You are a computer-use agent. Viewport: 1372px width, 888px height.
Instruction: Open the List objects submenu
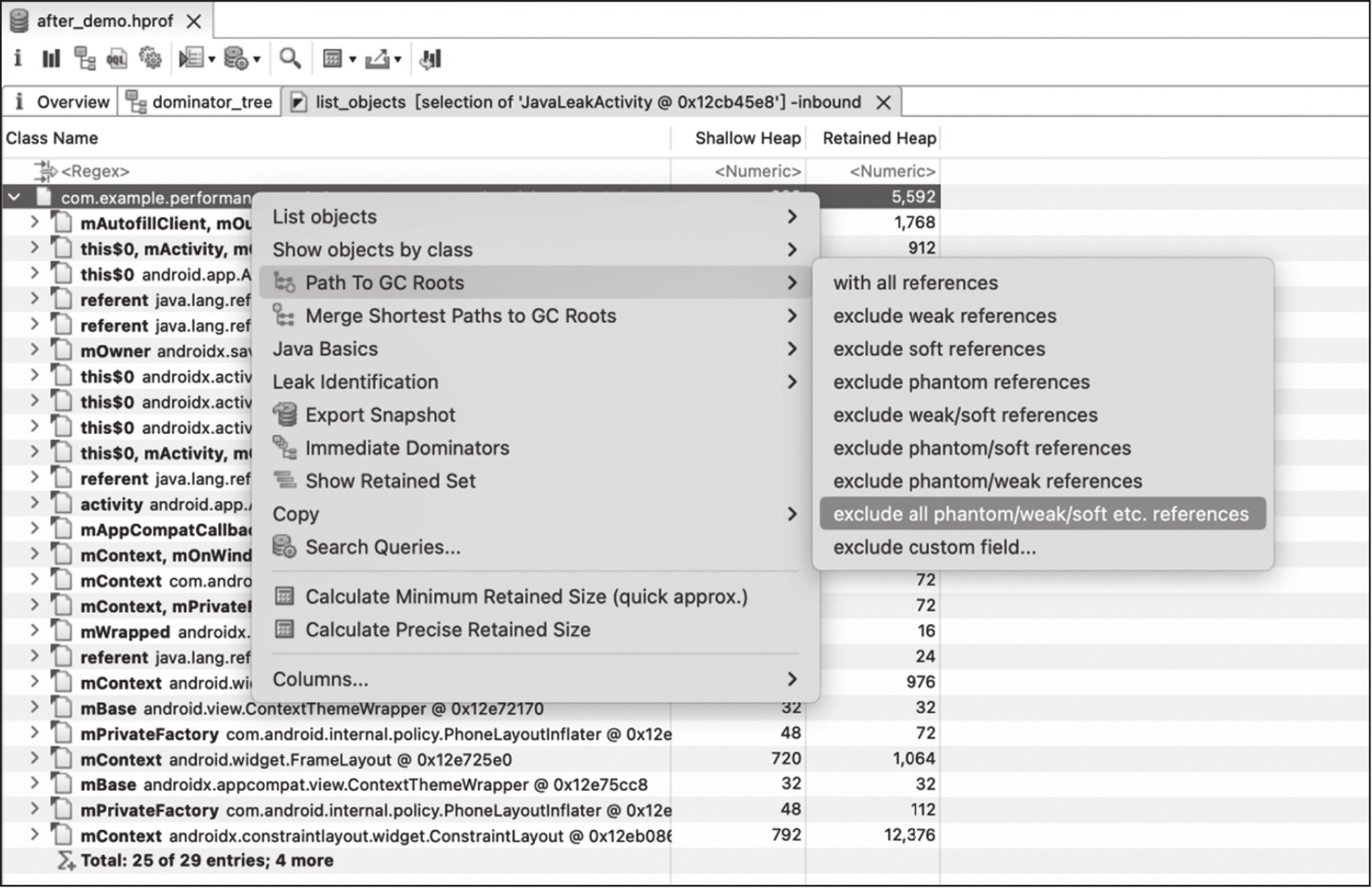(x=536, y=217)
